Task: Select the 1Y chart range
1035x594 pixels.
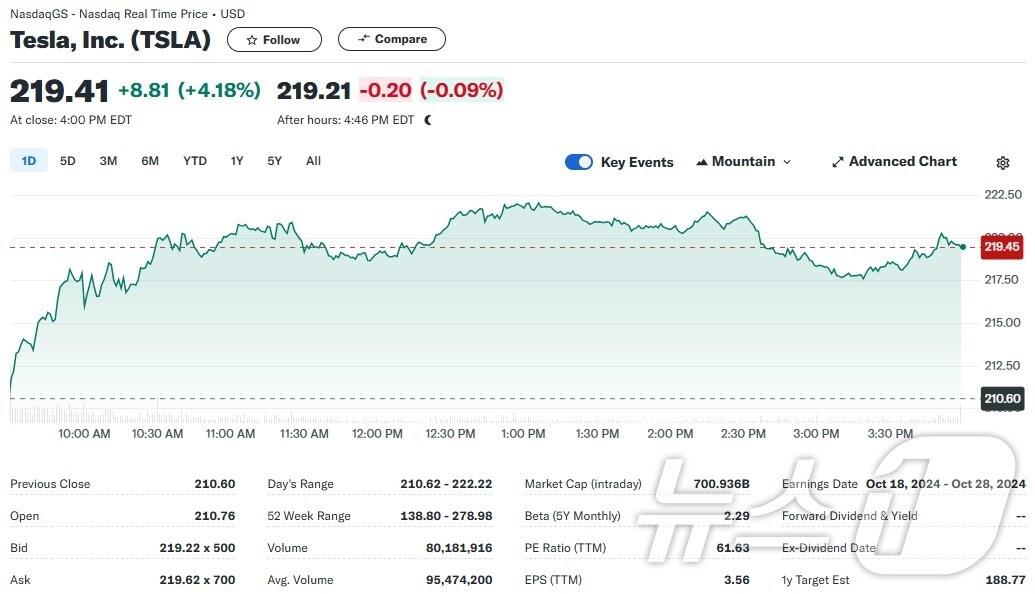Action: coord(237,161)
